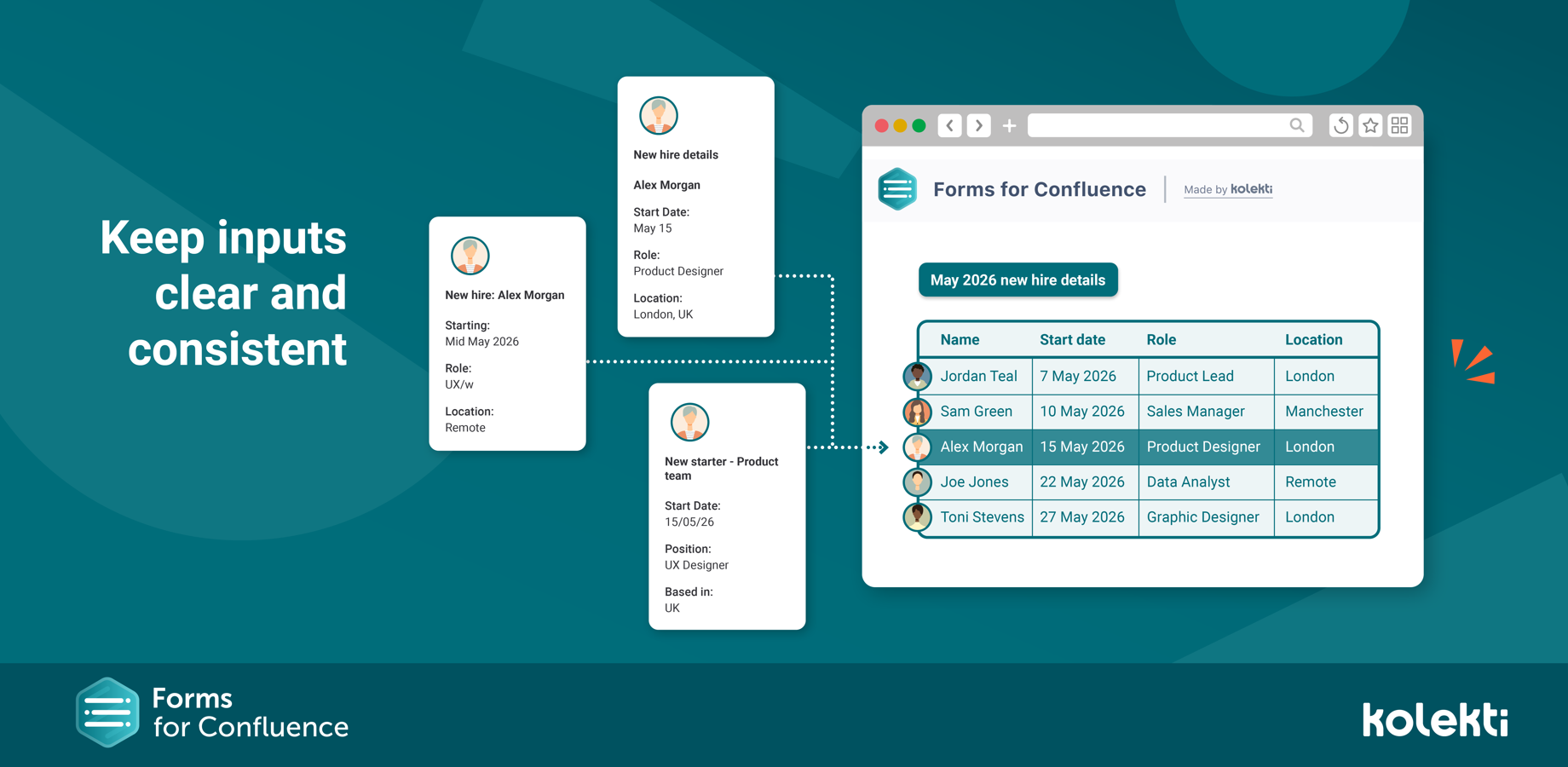Click Alex Morgan's avatar in the table
Viewport: 1568px width, 767px height.
[917, 447]
